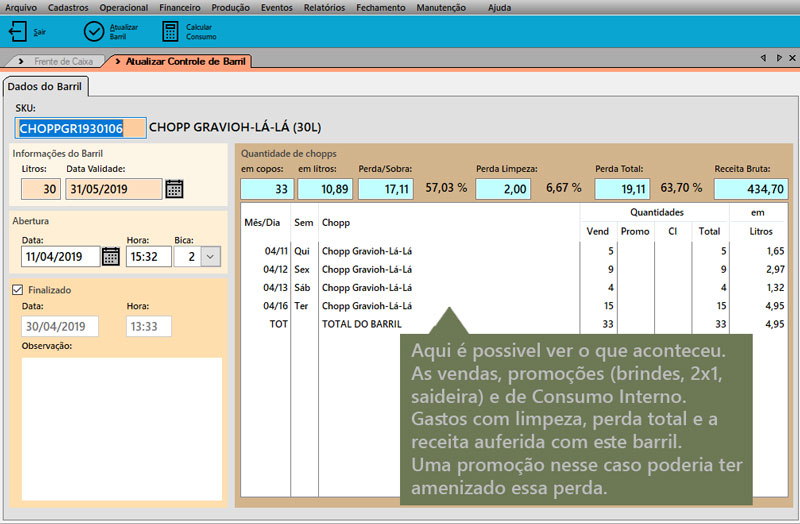The width and height of the screenshot is (800, 524).
Task: Click the Sem column header
Action: pyautogui.click(x=304, y=222)
